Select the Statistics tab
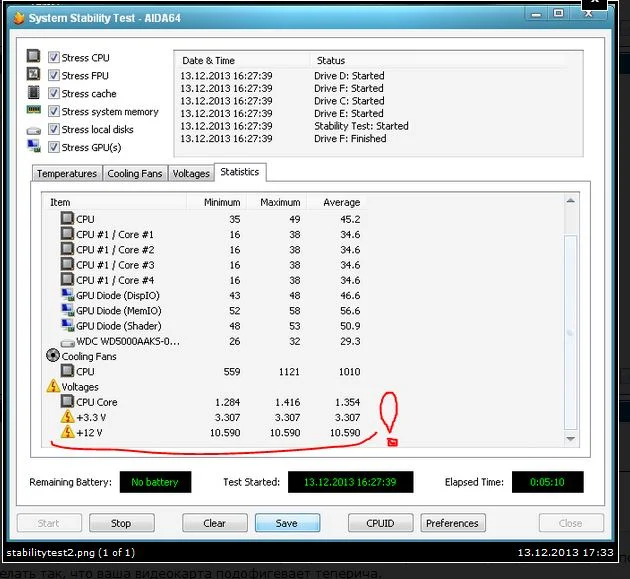The width and height of the screenshot is (630, 579). [240, 172]
